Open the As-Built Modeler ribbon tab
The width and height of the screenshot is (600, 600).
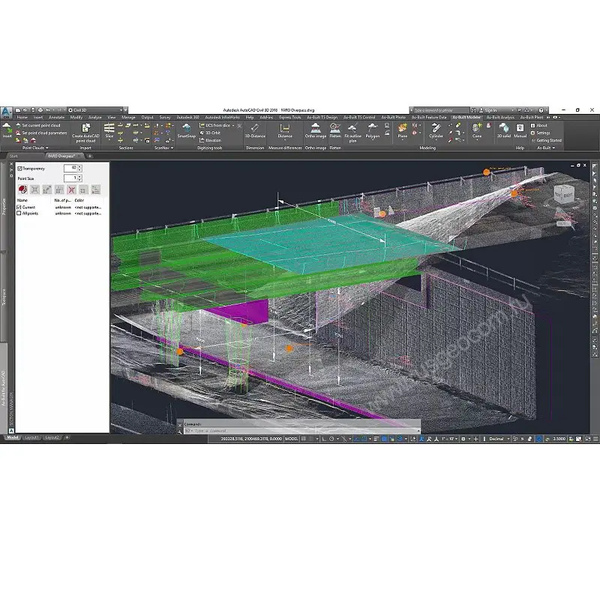pyautogui.click(x=466, y=117)
